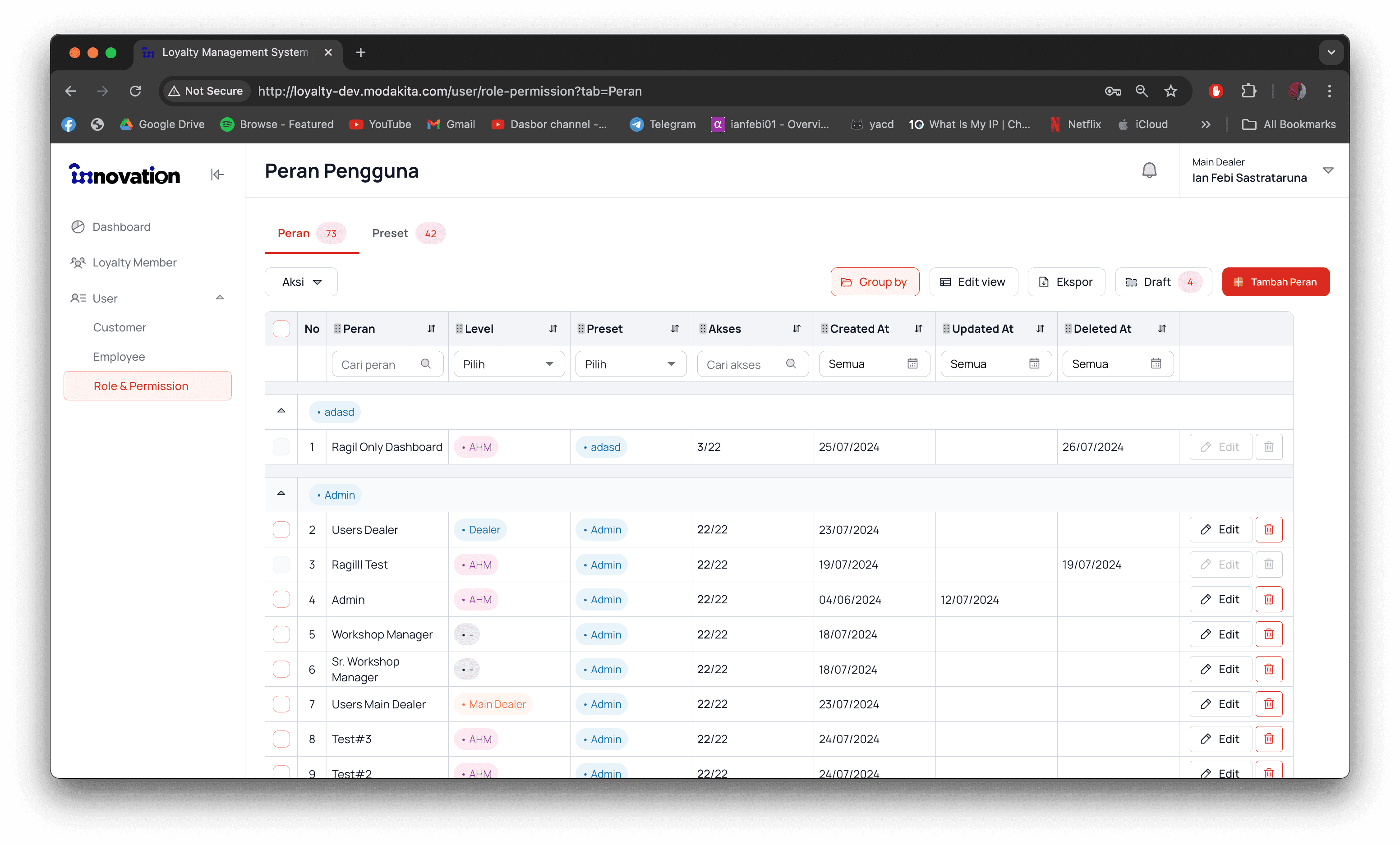
Task: Bookmark this page with star icon
Action: pos(1170,91)
